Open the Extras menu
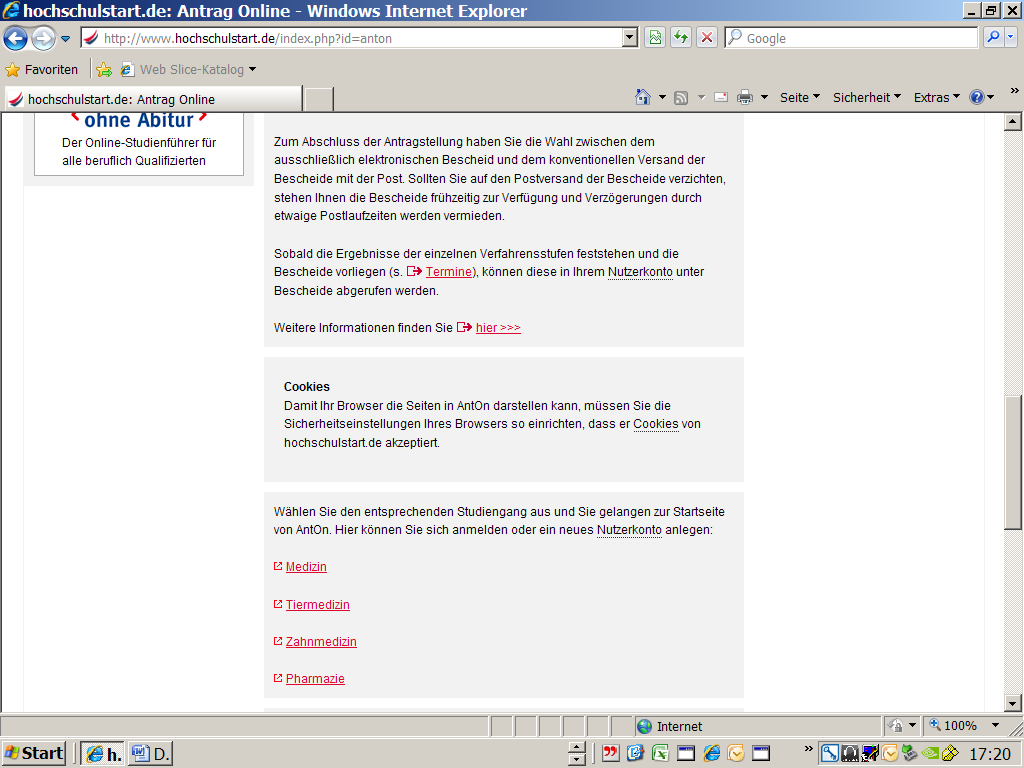 936,97
